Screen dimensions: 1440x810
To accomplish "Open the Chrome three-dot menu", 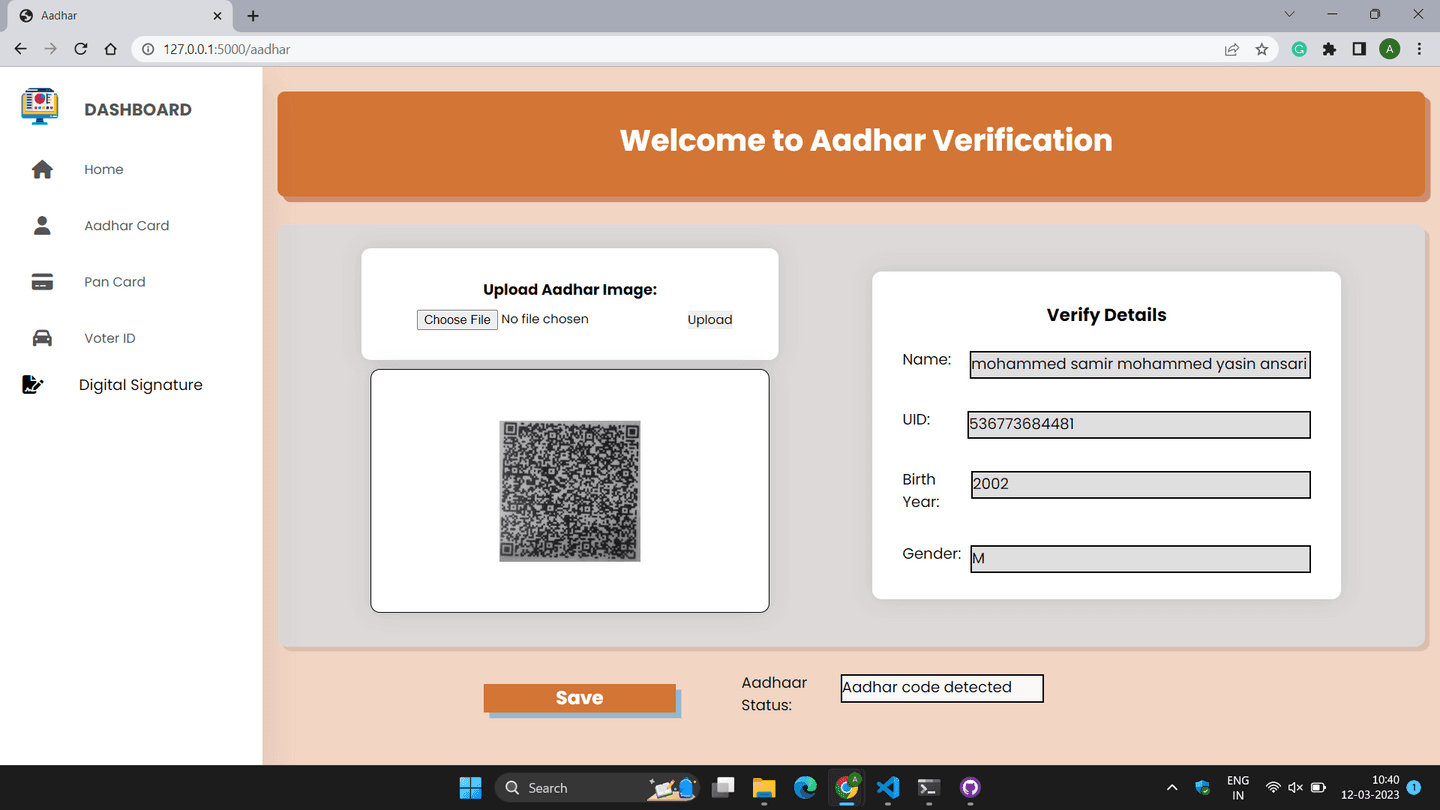I will [1419, 49].
